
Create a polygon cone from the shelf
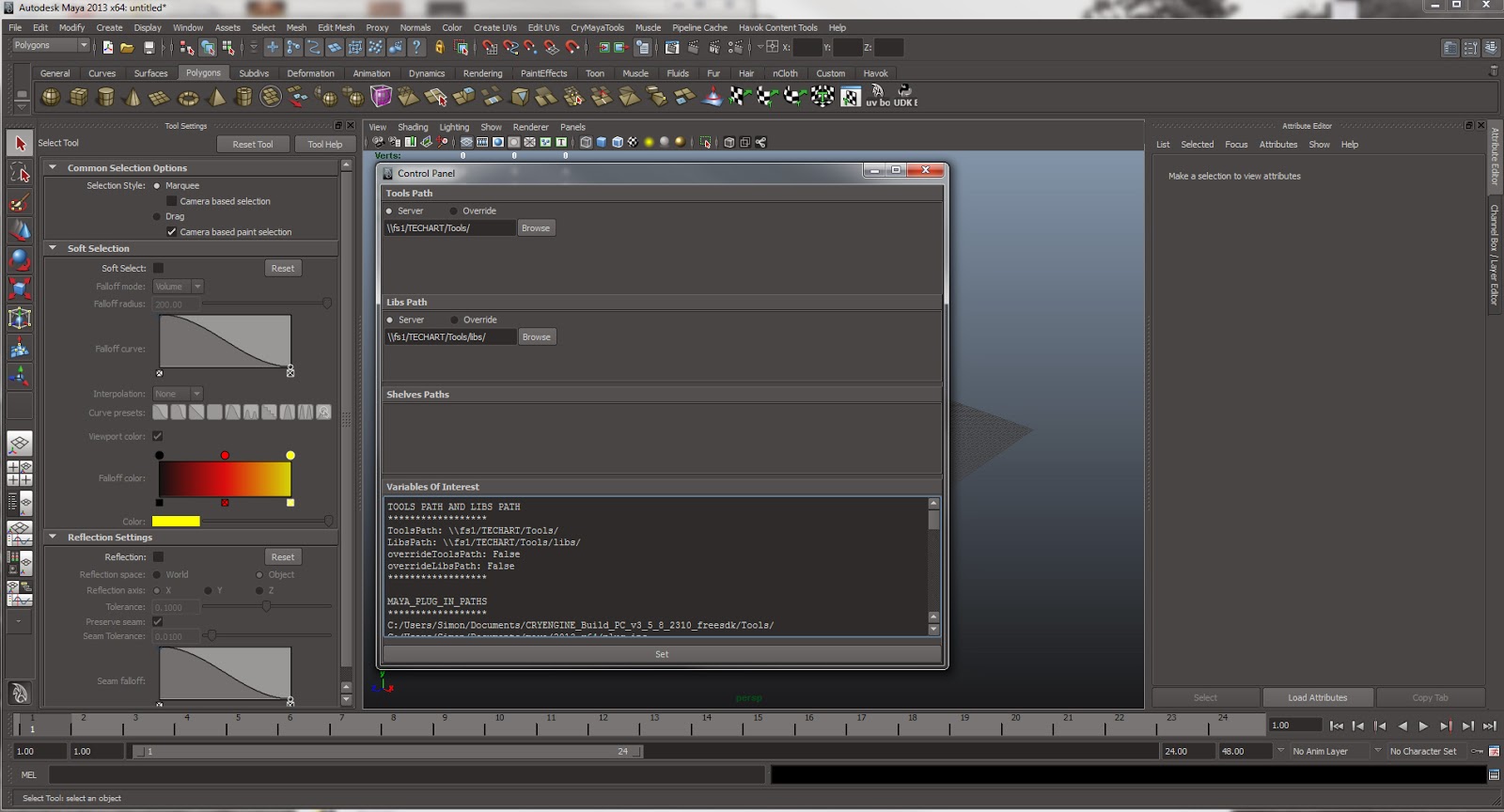pyautogui.click(x=133, y=97)
